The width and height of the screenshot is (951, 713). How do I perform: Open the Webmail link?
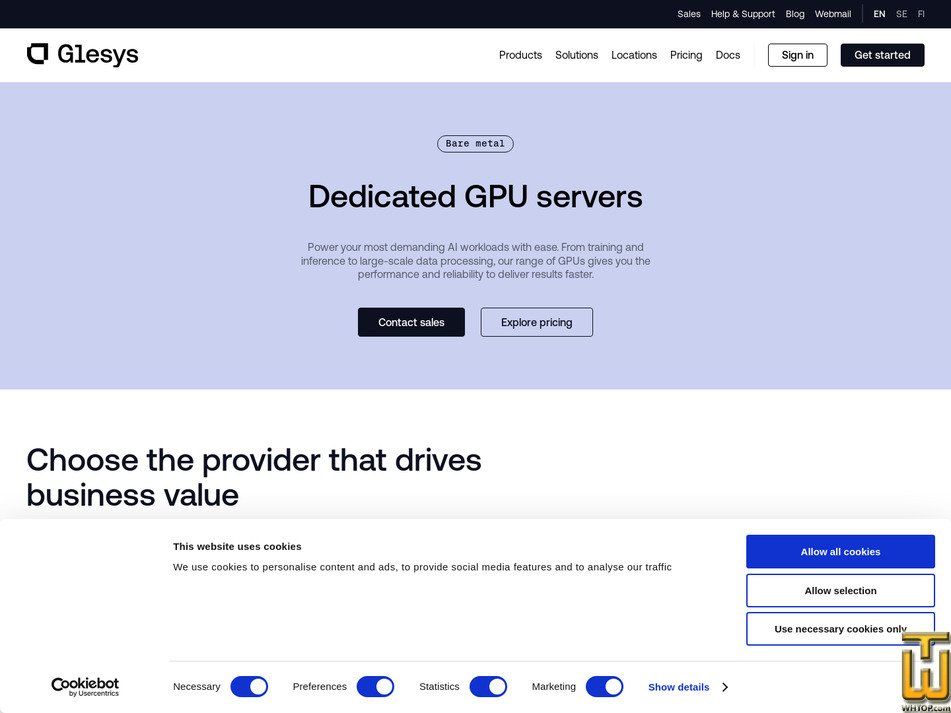[x=833, y=14]
